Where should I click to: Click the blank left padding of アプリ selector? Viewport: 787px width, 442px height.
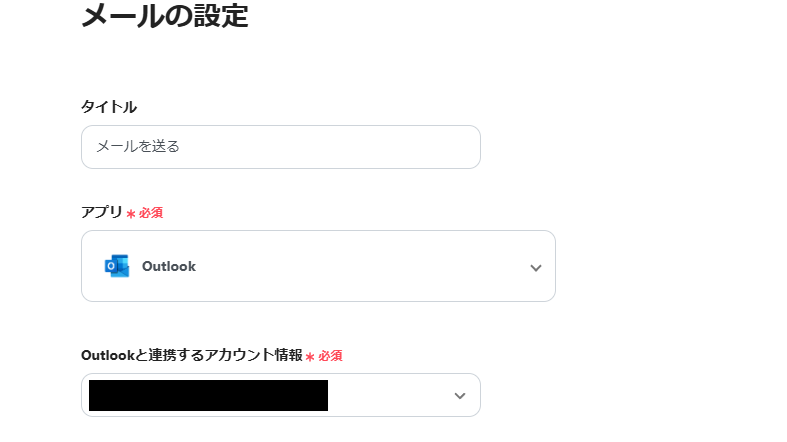tap(91, 266)
